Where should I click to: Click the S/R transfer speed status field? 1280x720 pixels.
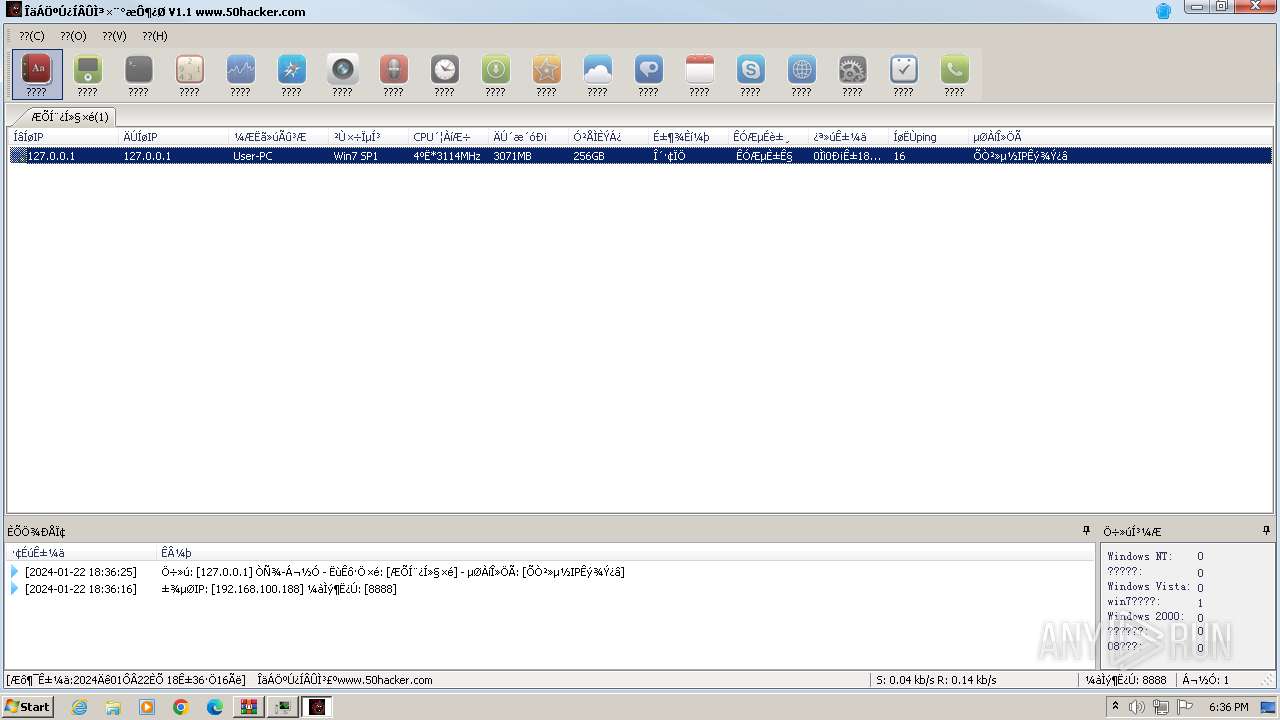coord(936,680)
